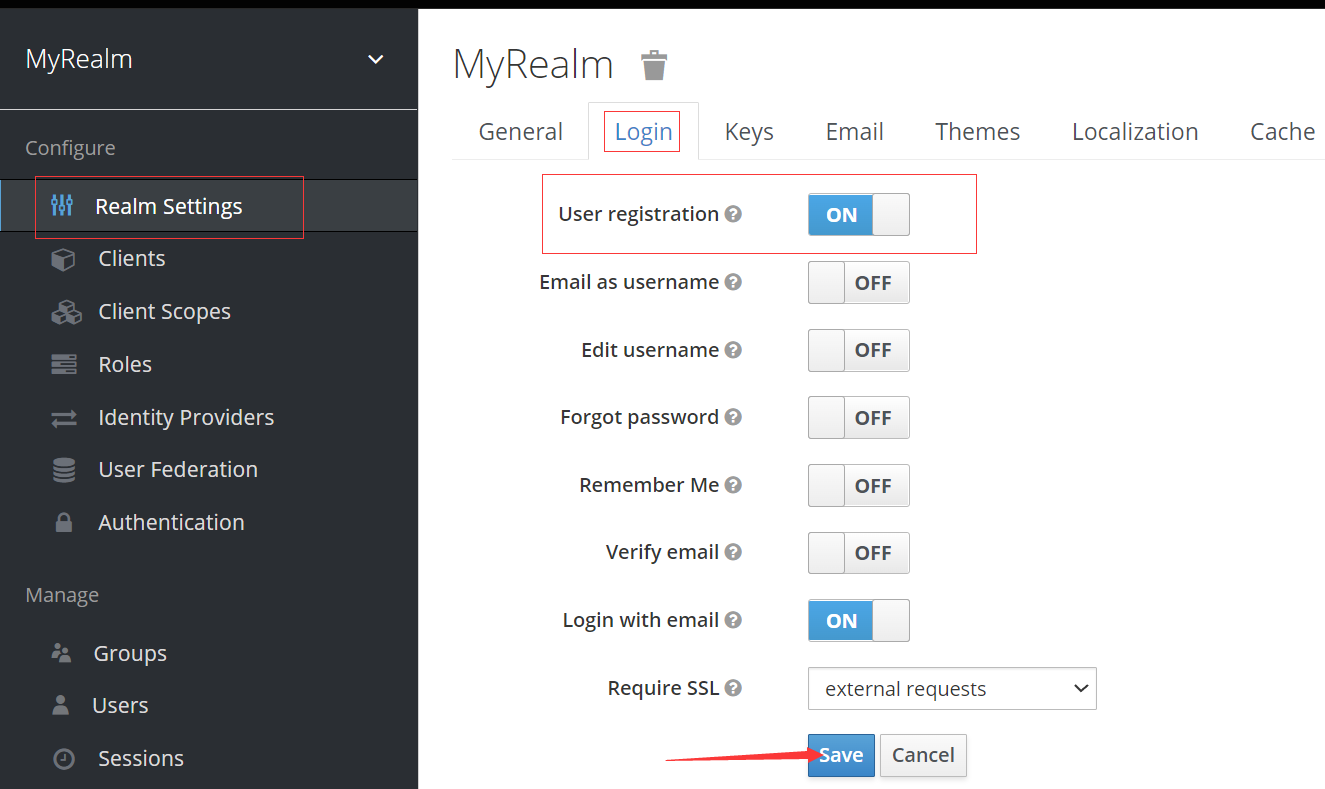This screenshot has width=1325, height=789.
Task: Enable the Edit username switch
Action: pos(859,350)
